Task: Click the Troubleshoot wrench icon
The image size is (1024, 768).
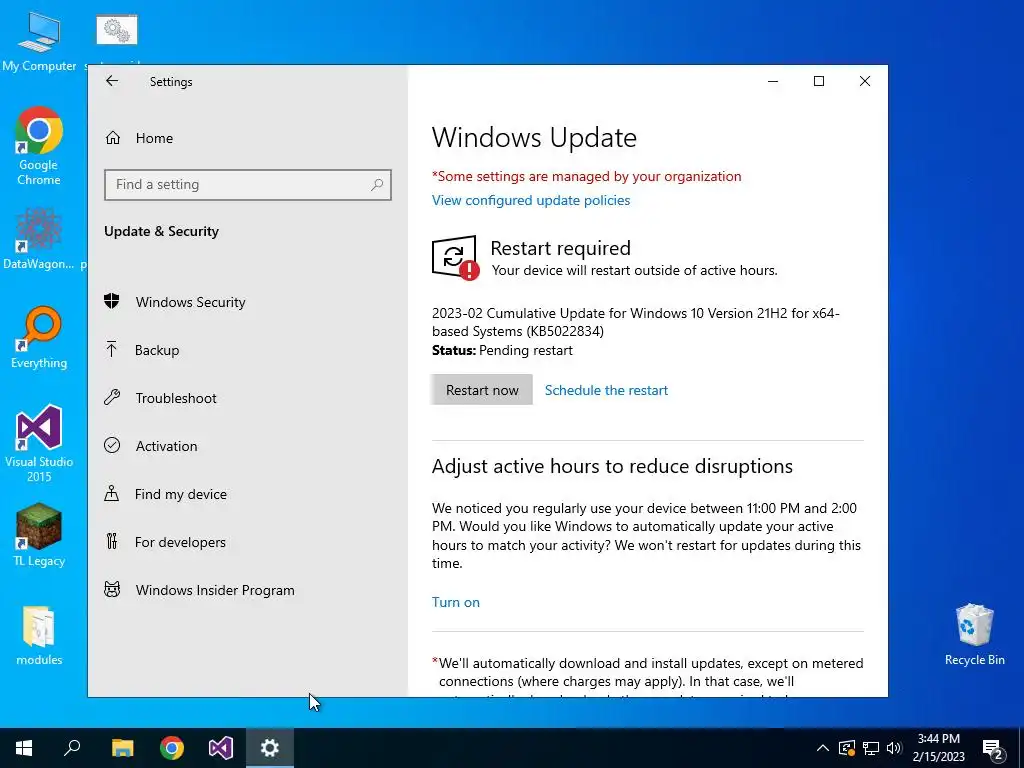Action: [112, 397]
